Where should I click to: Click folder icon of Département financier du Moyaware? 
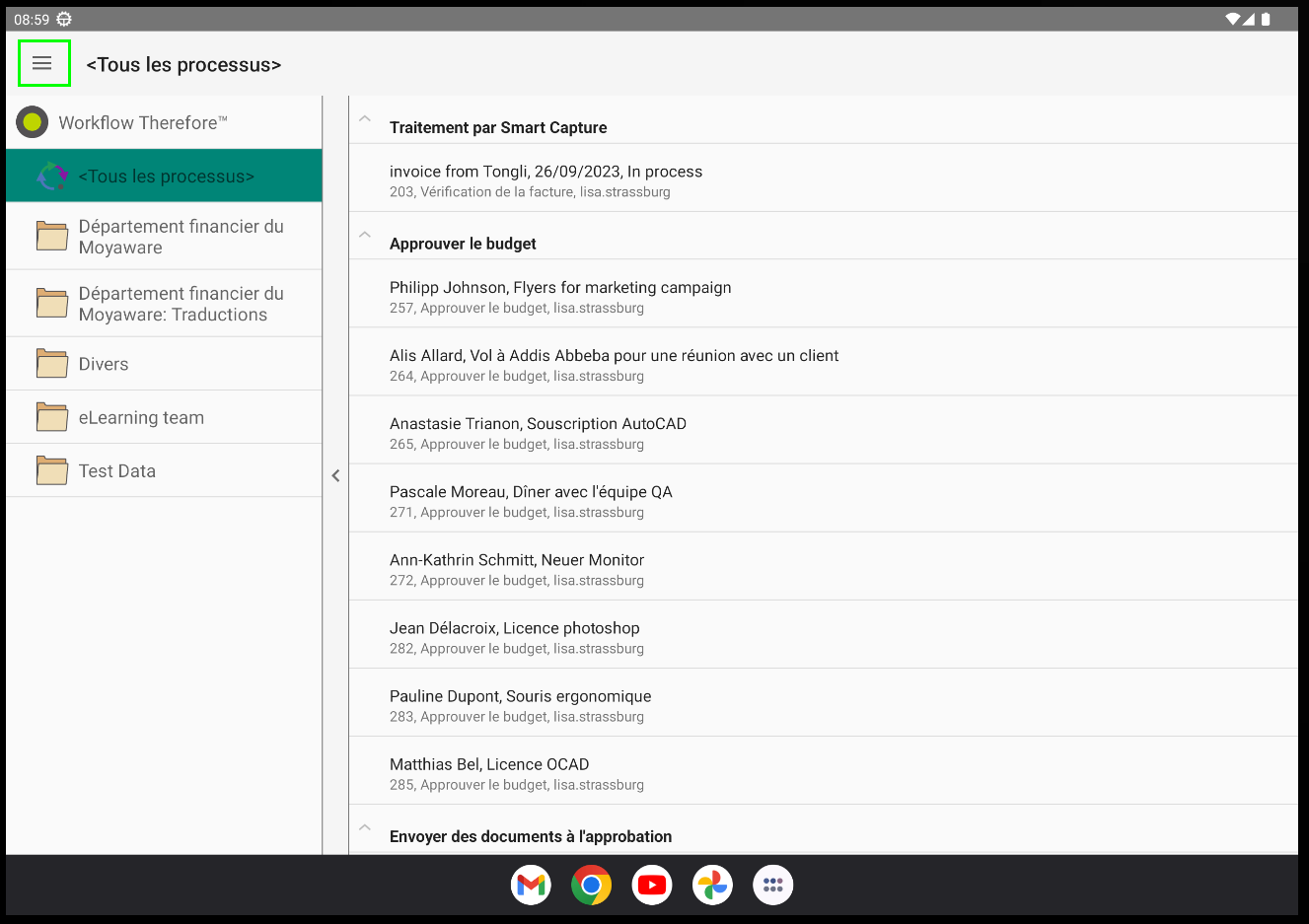click(x=52, y=236)
